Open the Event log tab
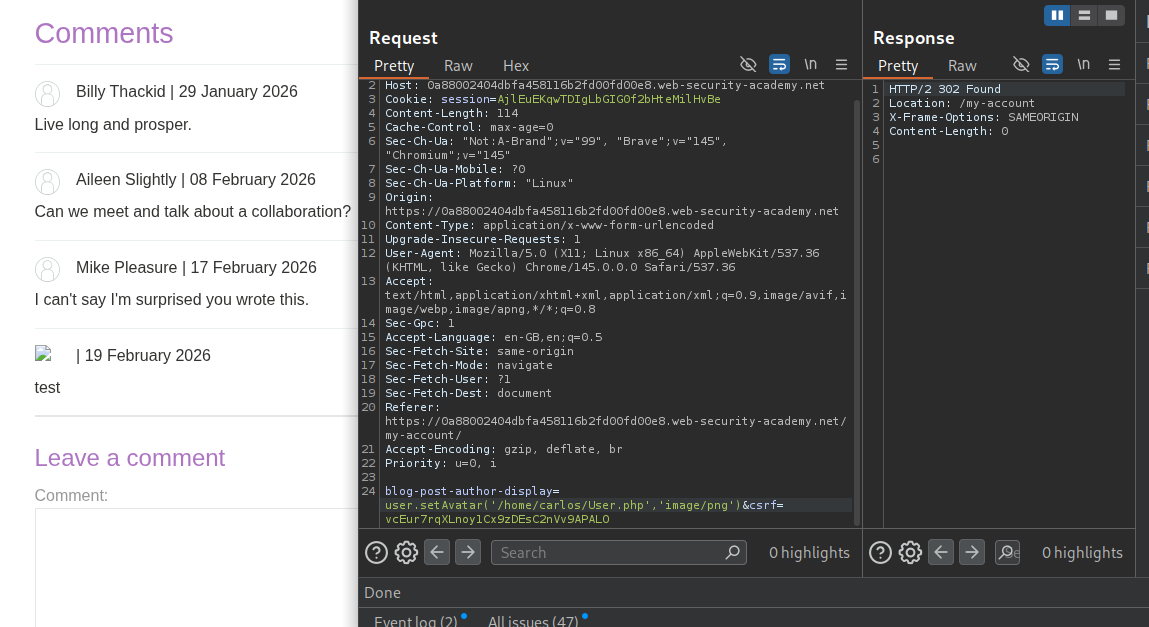Image resolution: width=1149 pixels, height=627 pixels. pyautogui.click(x=415, y=621)
